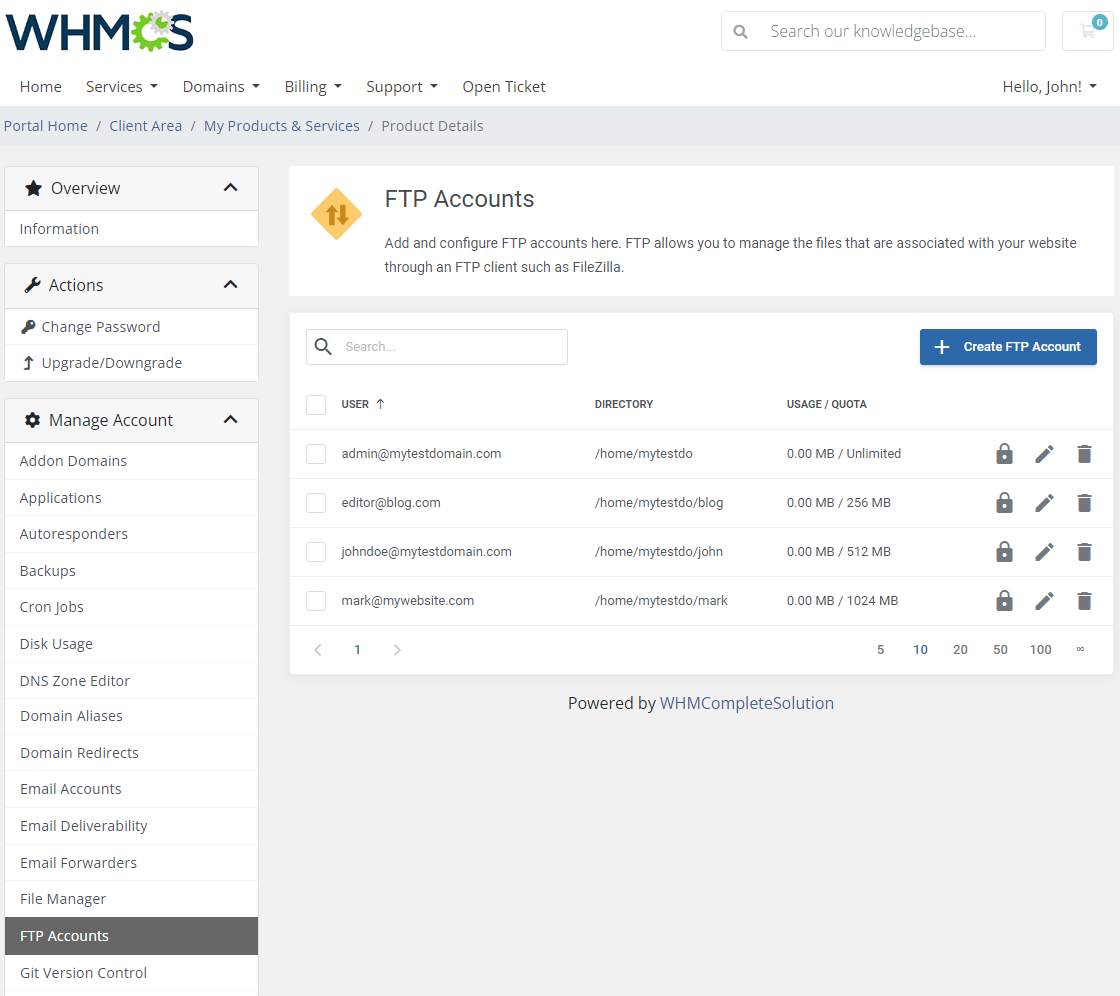Check the editor@blog.com row checkbox
The width and height of the screenshot is (1120, 996).
[316, 503]
